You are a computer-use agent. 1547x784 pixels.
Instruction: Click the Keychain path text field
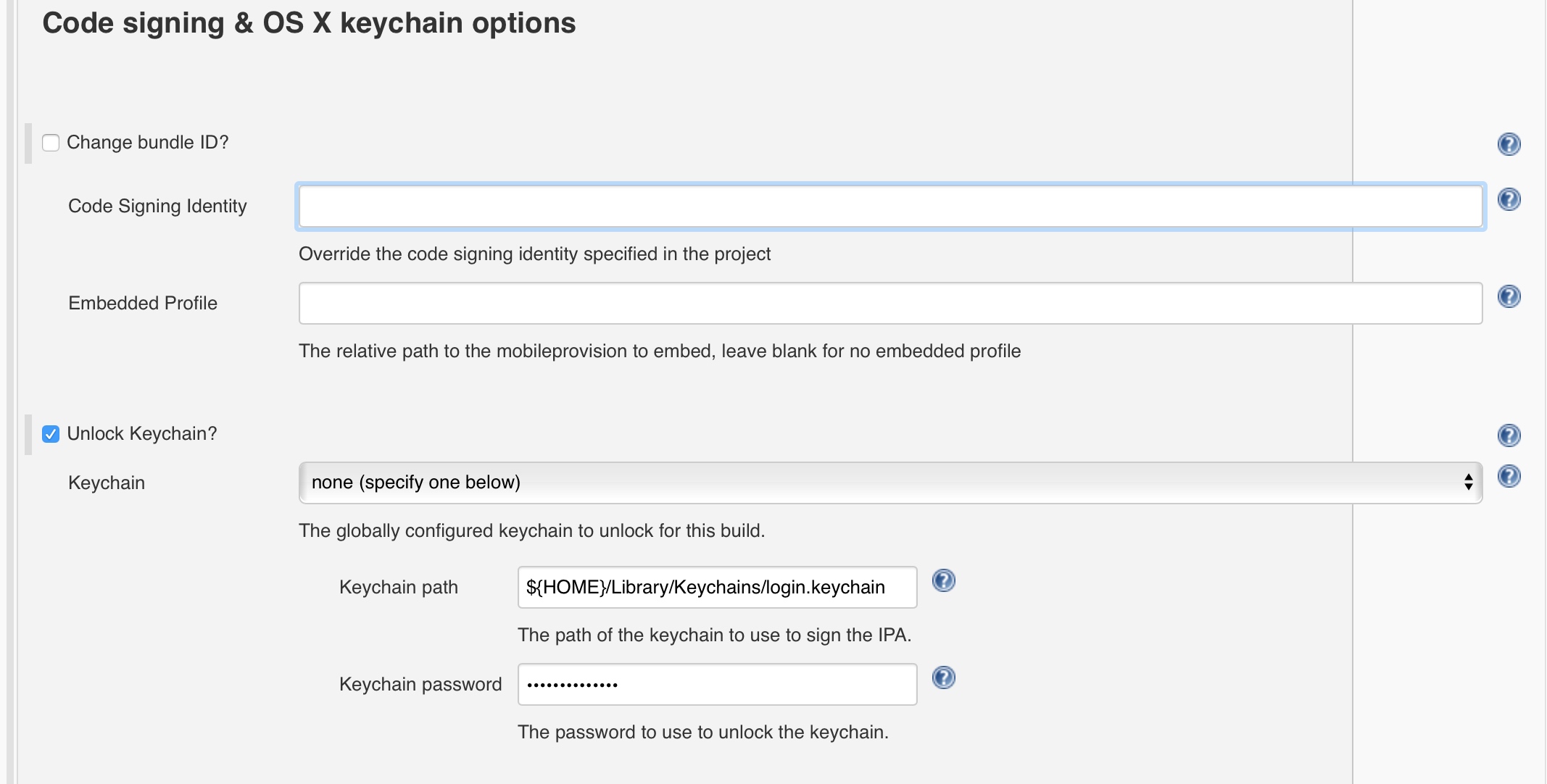(x=716, y=588)
